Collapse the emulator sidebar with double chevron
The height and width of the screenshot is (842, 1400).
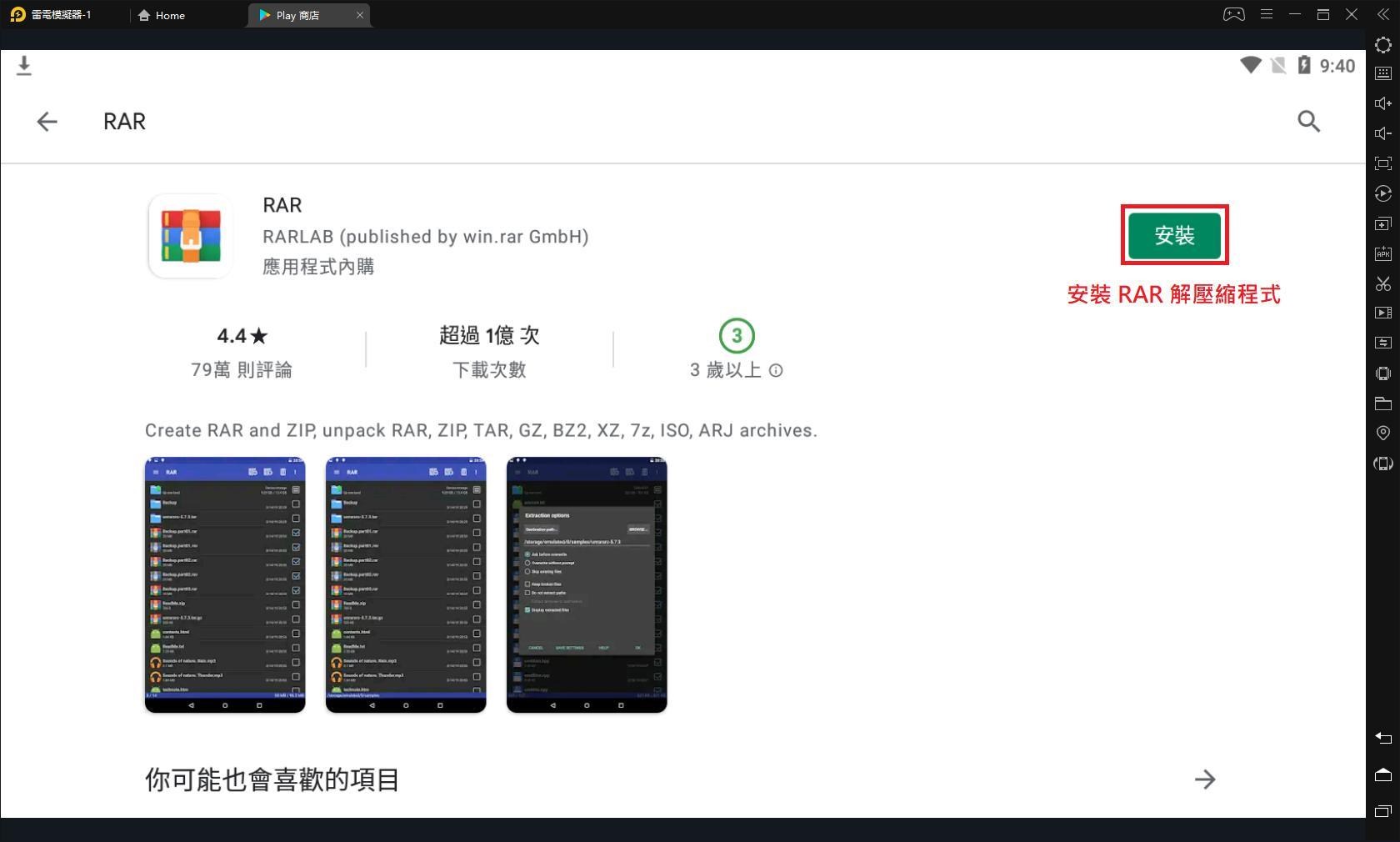pos(1383,14)
